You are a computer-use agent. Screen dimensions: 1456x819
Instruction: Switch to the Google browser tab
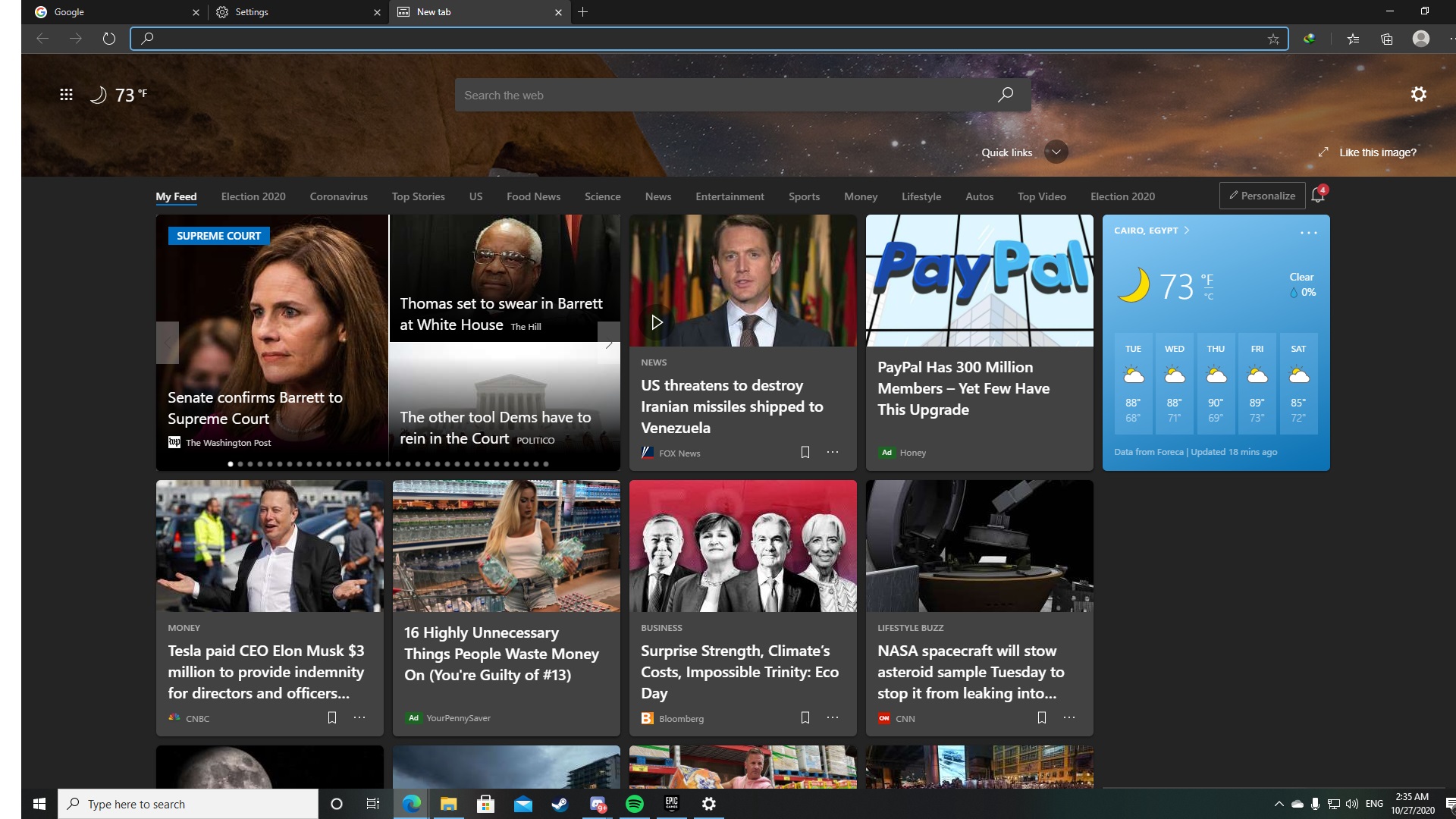click(117, 12)
